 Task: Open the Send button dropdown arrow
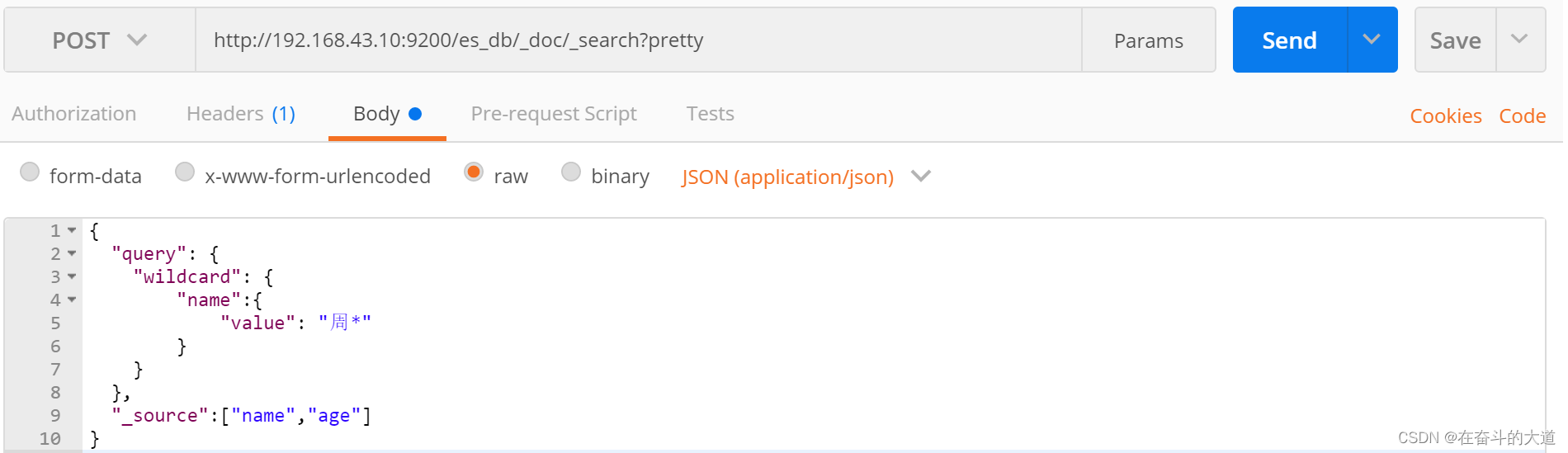(1372, 40)
